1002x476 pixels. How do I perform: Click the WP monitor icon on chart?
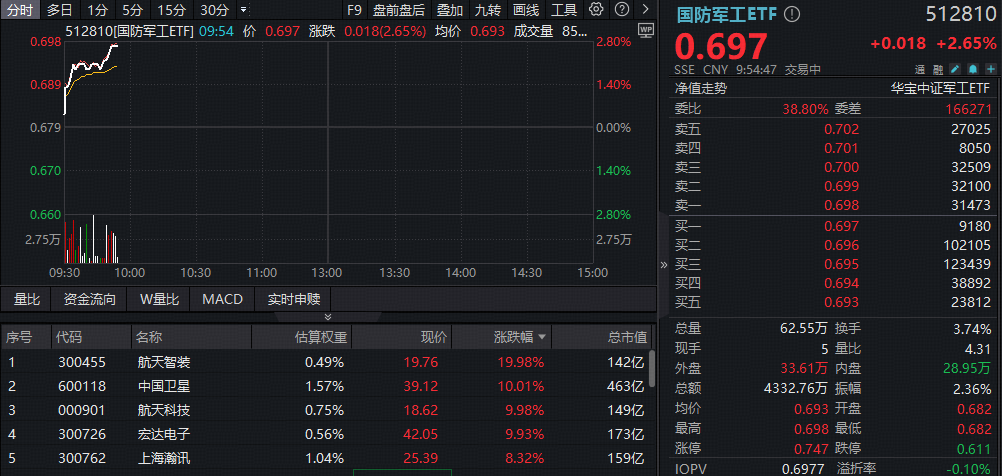(645, 30)
